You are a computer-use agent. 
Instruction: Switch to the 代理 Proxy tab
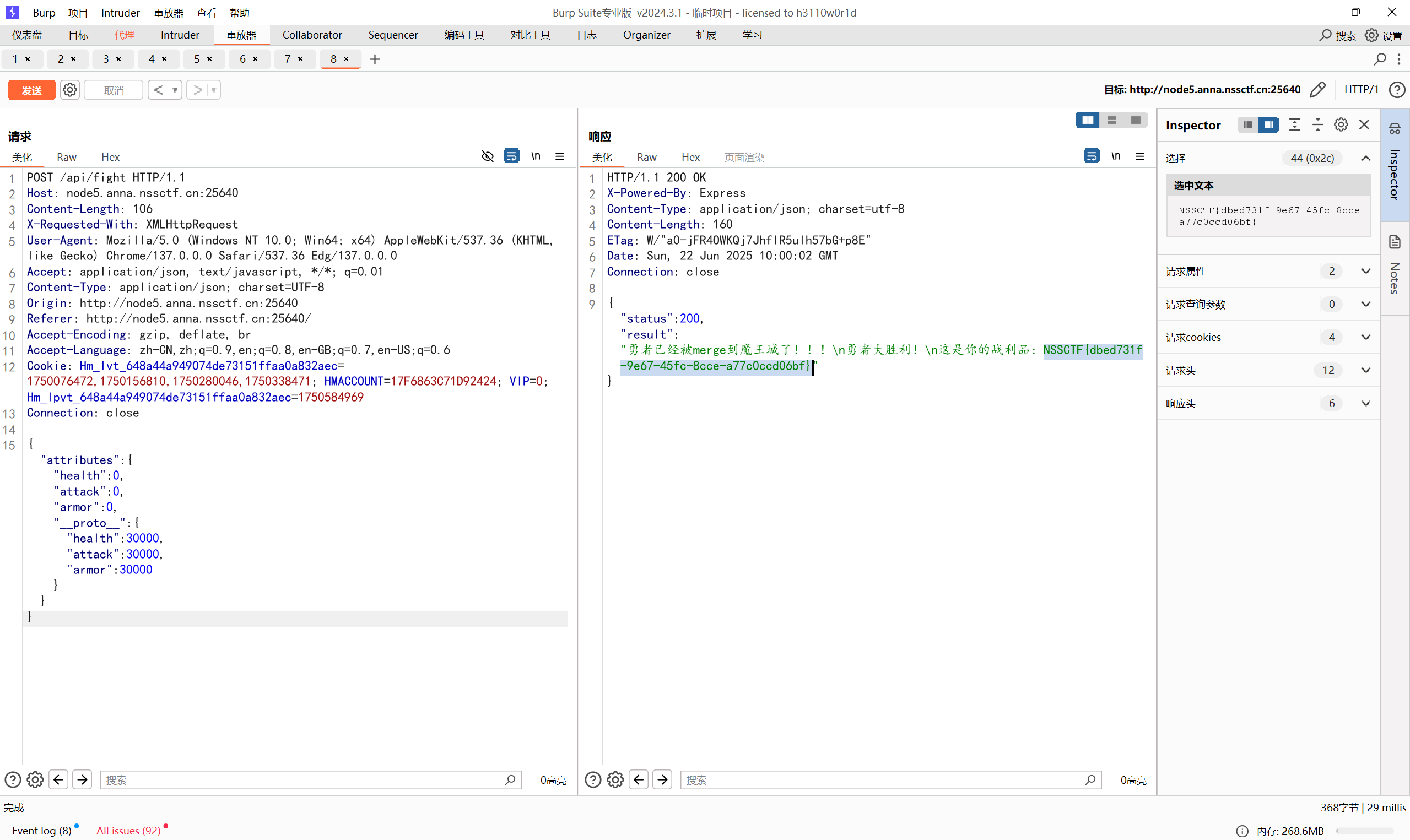click(x=125, y=35)
